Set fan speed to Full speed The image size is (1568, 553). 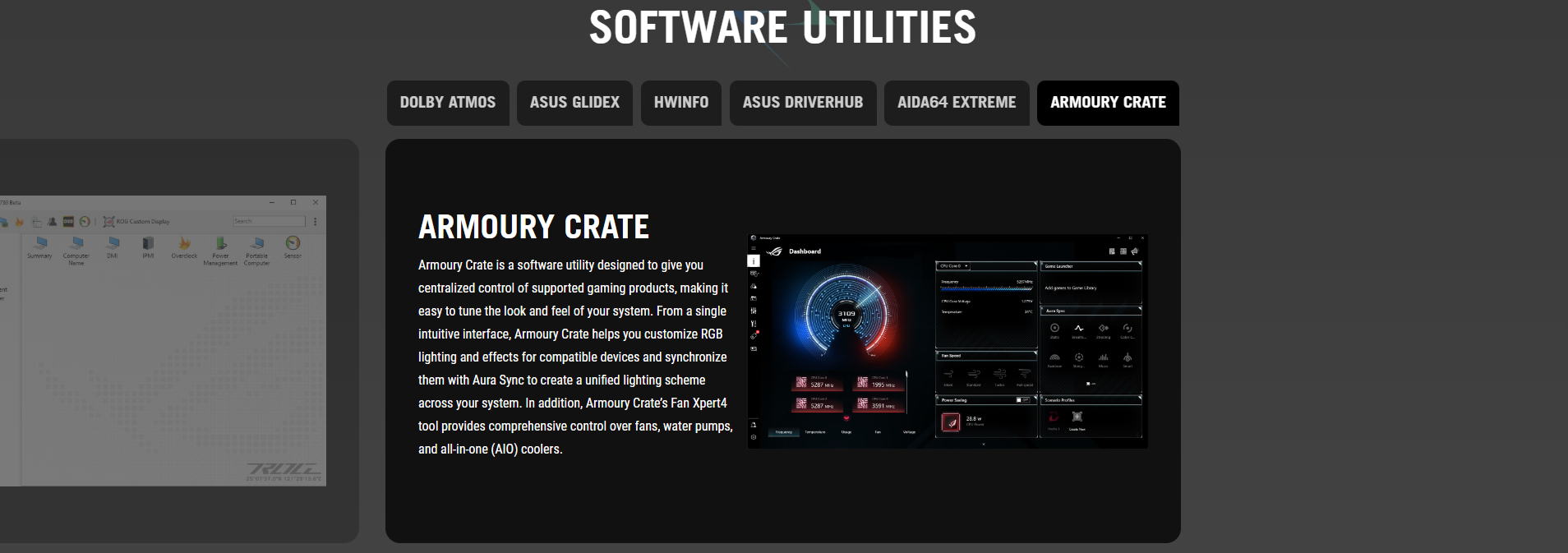point(1025,376)
